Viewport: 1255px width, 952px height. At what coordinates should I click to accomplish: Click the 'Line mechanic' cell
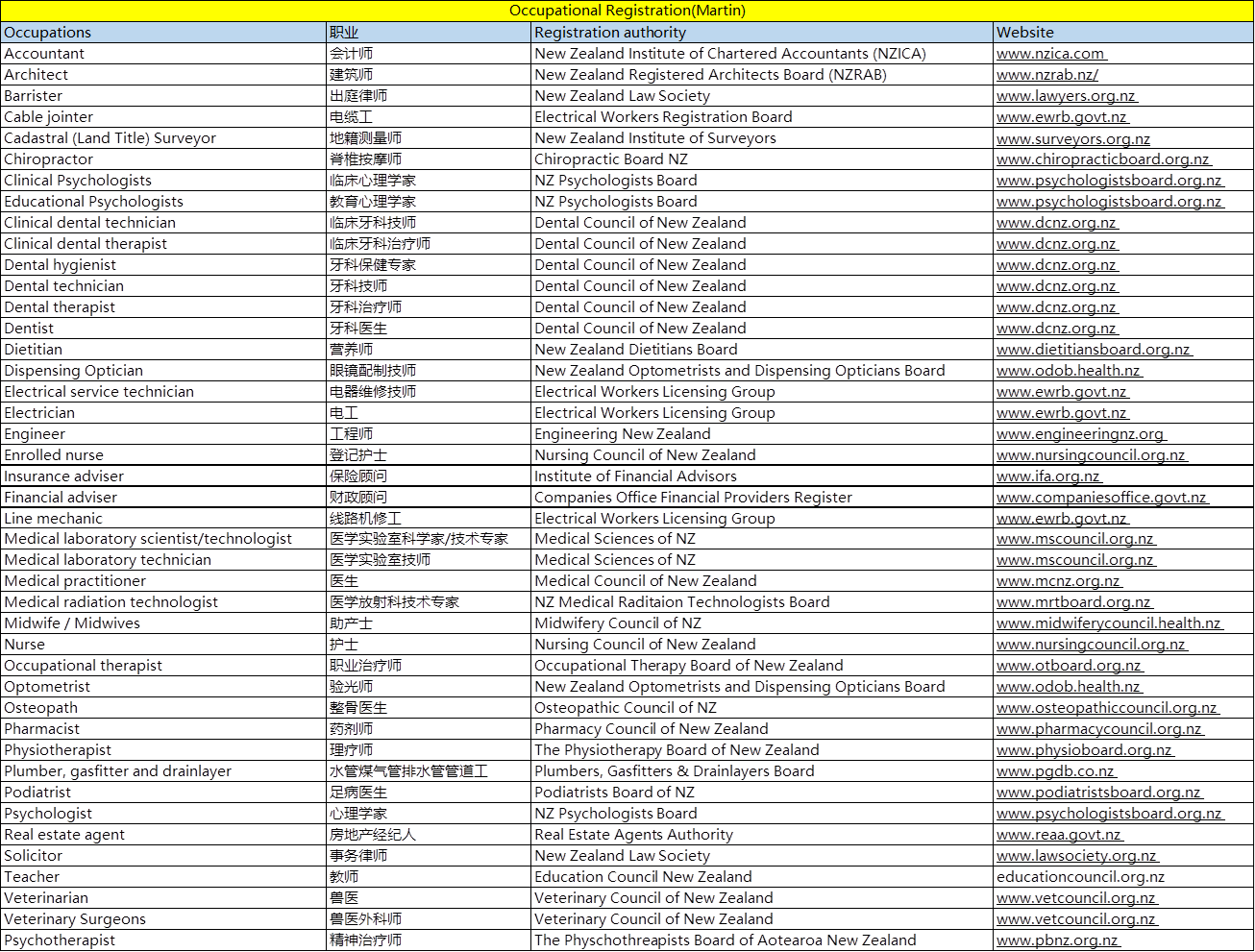click(164, 519)
